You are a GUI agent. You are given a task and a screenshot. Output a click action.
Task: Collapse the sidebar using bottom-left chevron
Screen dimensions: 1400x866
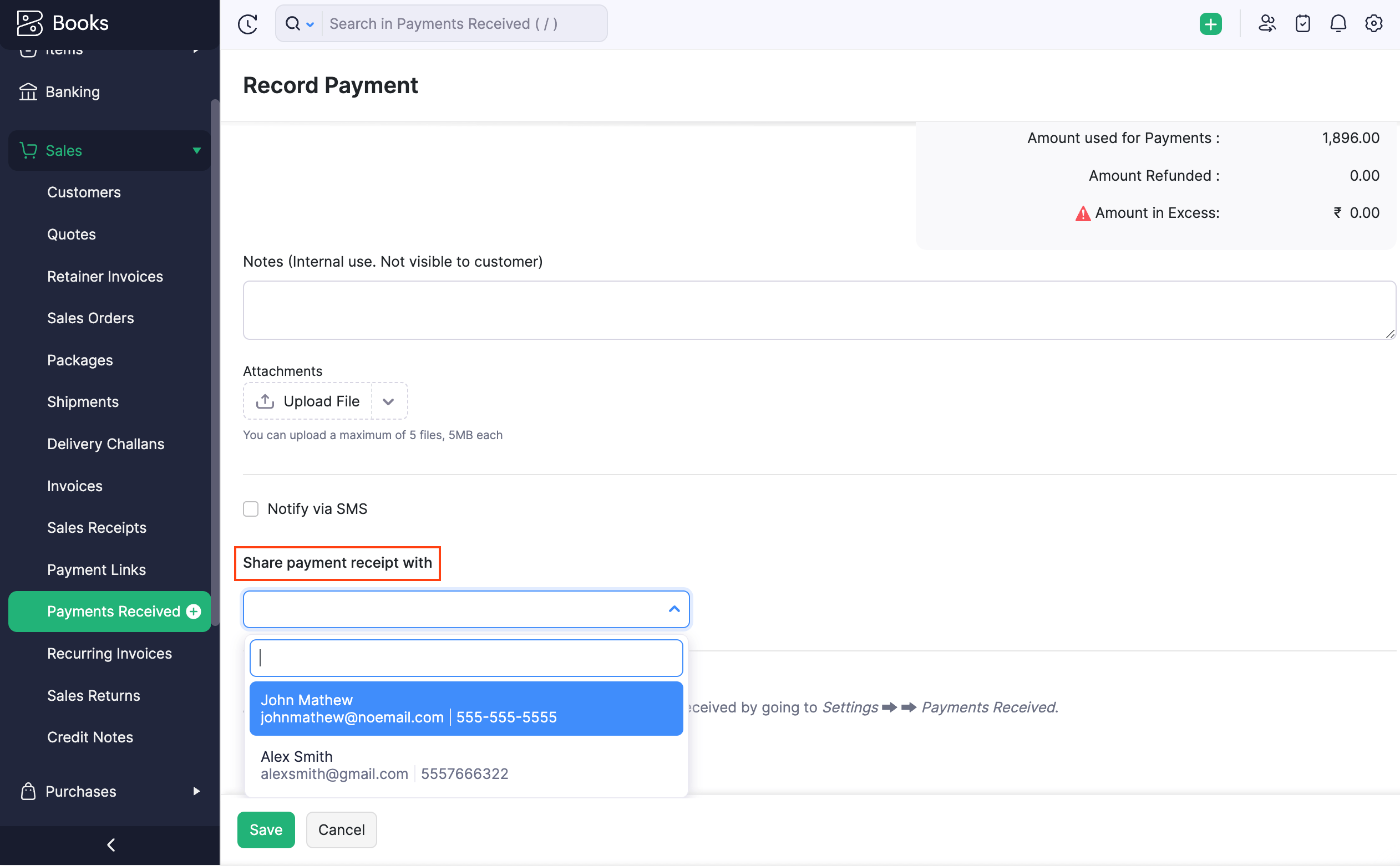110,844
